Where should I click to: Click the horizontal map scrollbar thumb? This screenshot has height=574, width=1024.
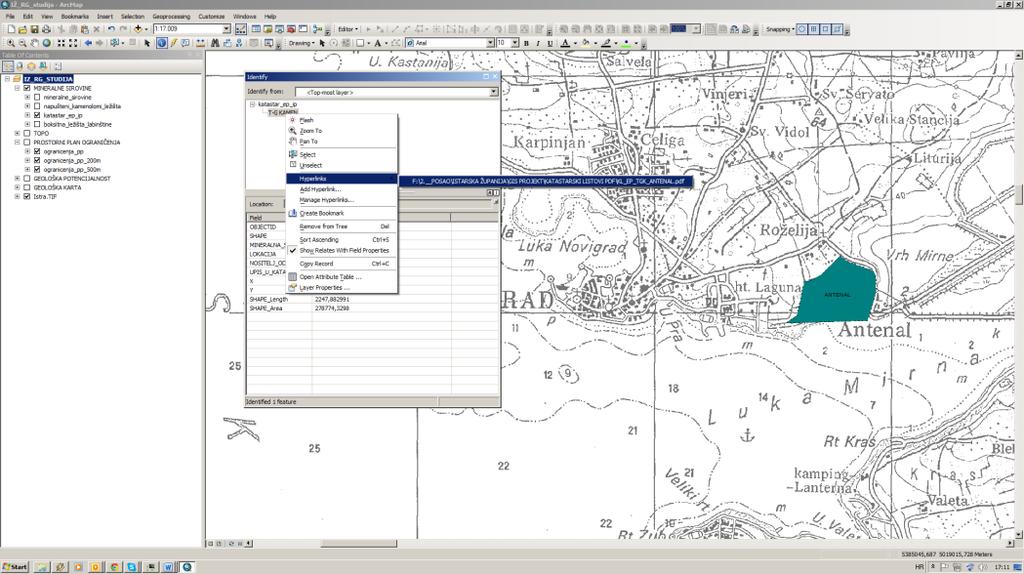pyautogui.click(x=359, y=543)
